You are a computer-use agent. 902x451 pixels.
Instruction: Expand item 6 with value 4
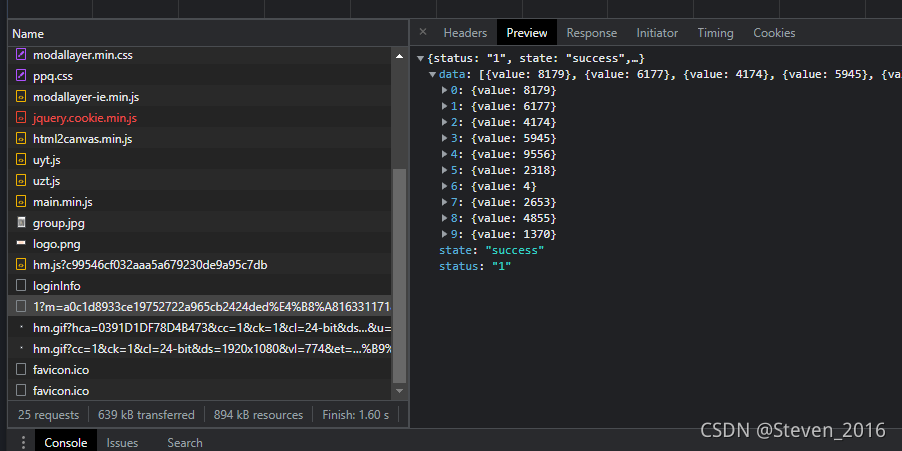[444, 186]
